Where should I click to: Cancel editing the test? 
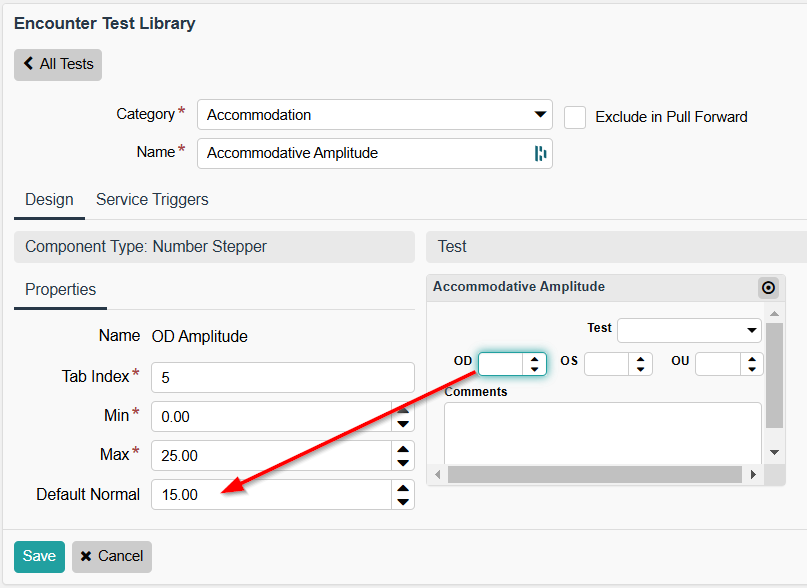112,556
